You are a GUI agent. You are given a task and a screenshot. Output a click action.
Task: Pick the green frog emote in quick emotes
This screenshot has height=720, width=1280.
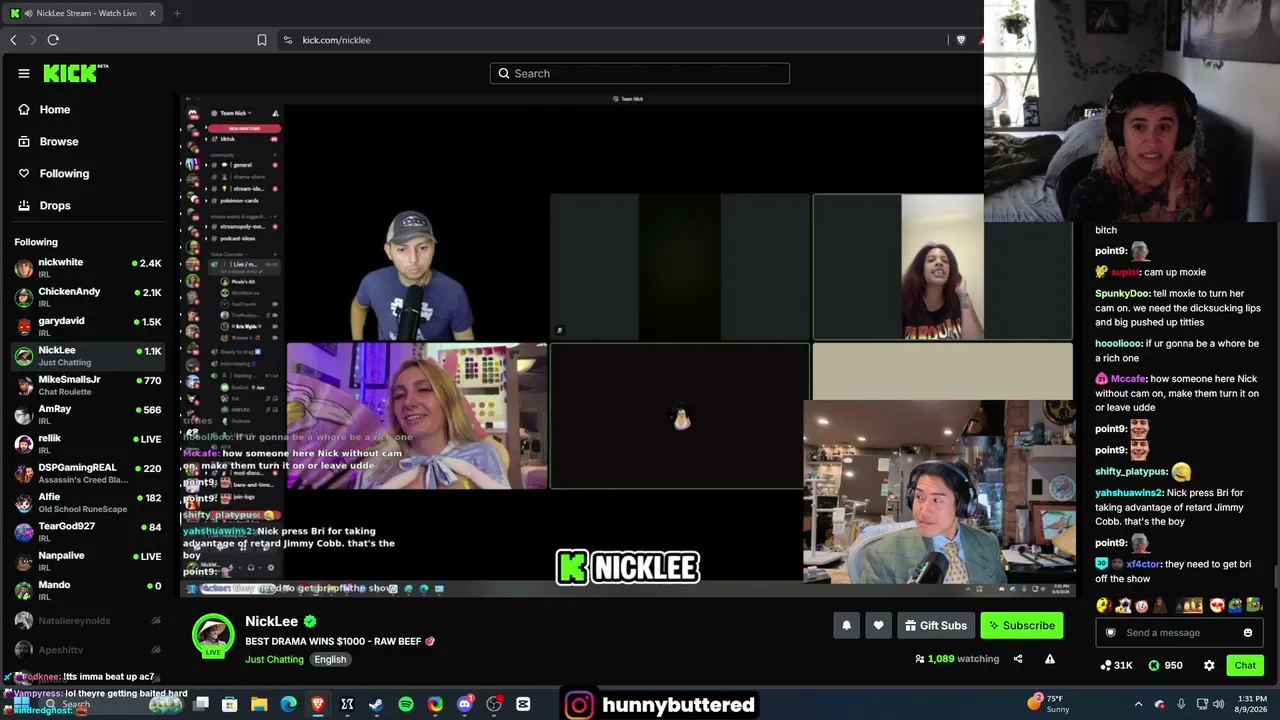point(1236,605)
